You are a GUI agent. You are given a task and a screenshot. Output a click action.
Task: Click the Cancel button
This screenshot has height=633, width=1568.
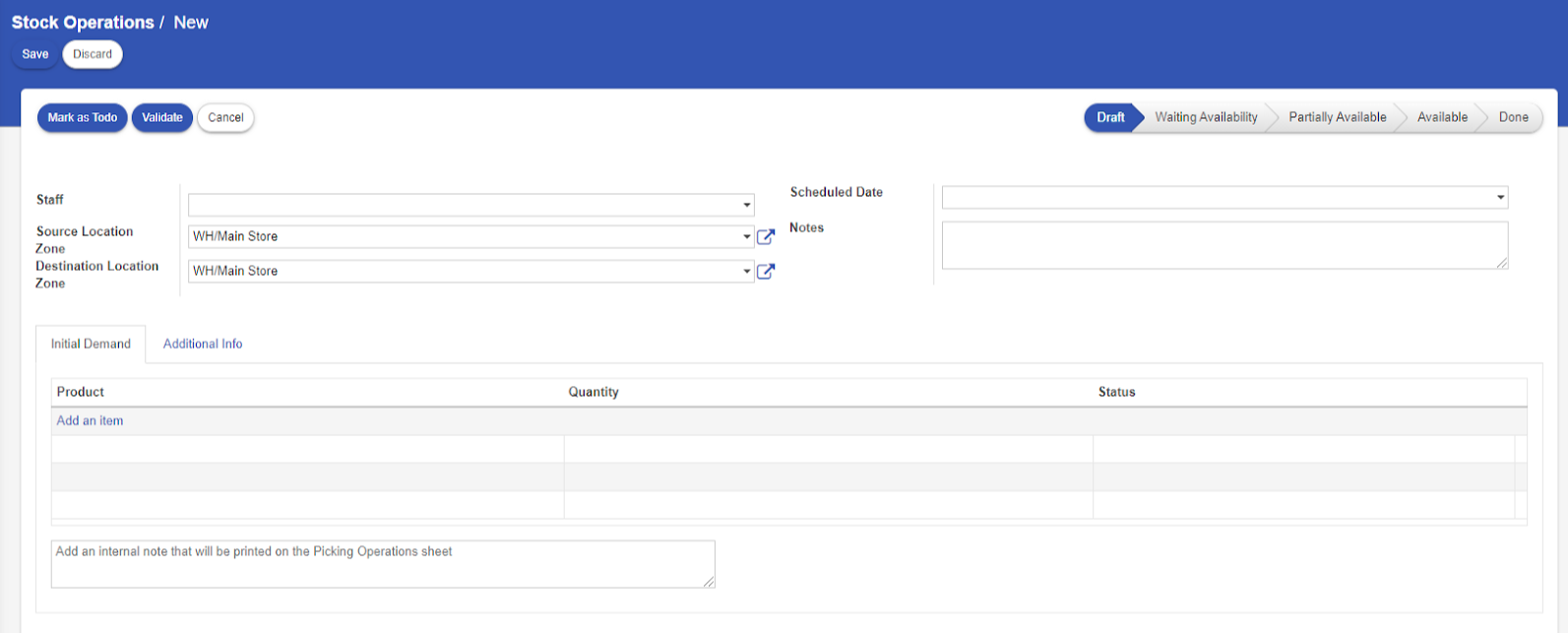[225, 117]
